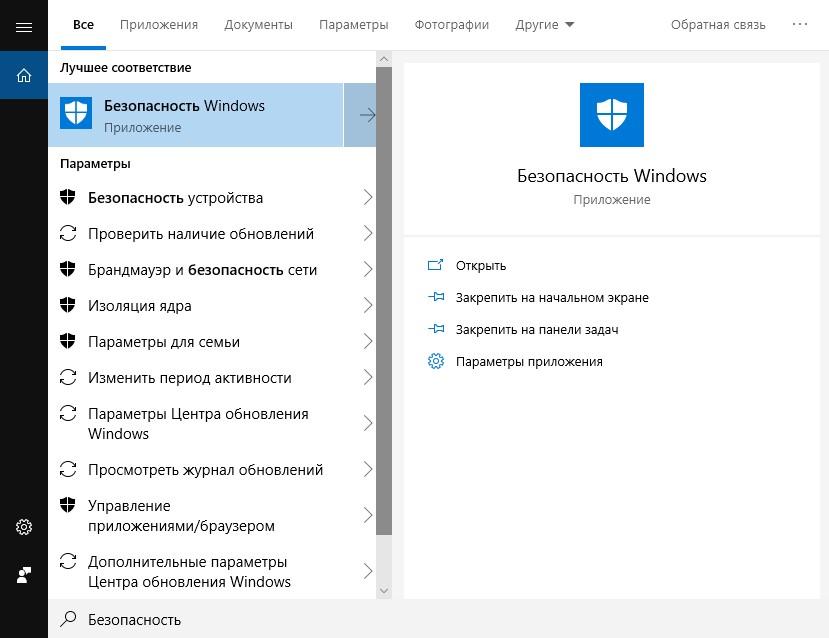Click pin icon for Закрепить на панели задач
The height and width of the screenshot is (638, 829).
tap(436, 329)
